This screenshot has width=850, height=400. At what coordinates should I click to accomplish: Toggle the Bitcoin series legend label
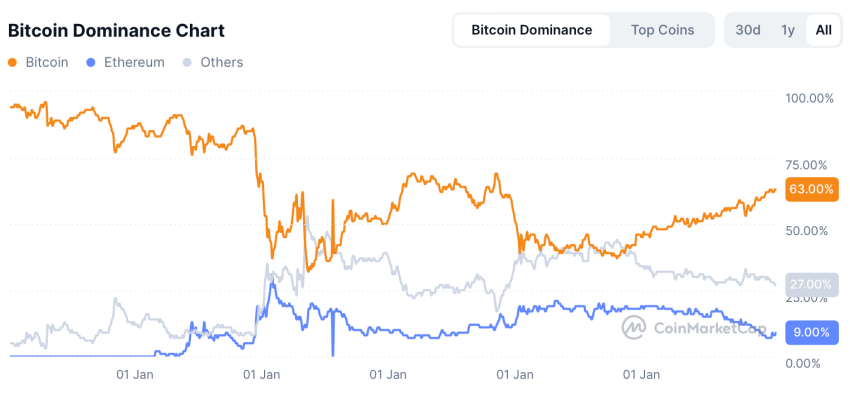click(46, 62)
